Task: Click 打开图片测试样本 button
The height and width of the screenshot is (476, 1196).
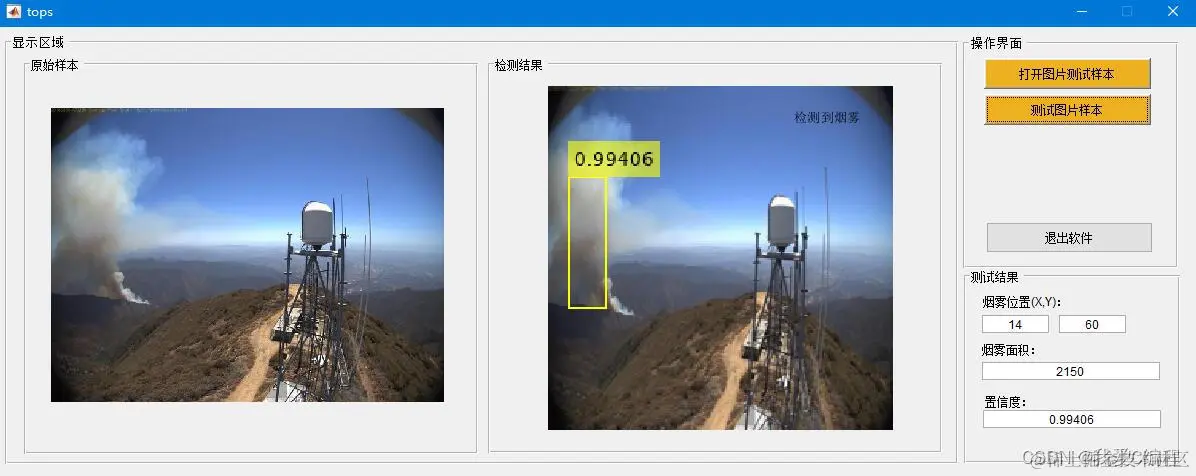Action: pos(1067,74)
